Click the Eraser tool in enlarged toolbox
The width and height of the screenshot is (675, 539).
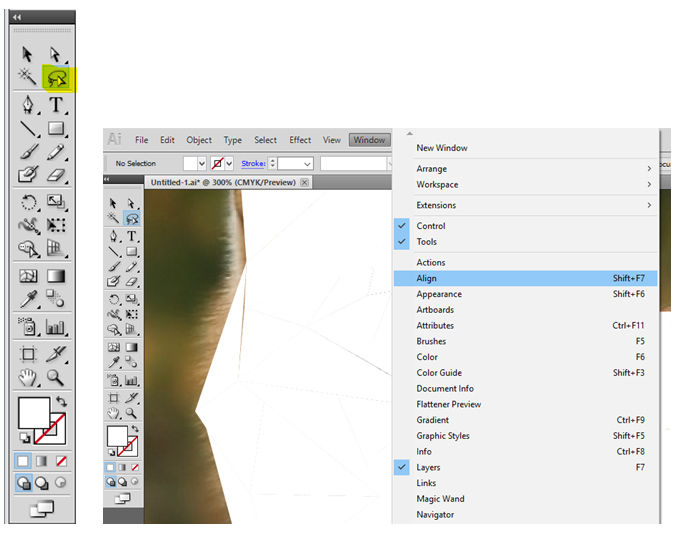point(56,175)
